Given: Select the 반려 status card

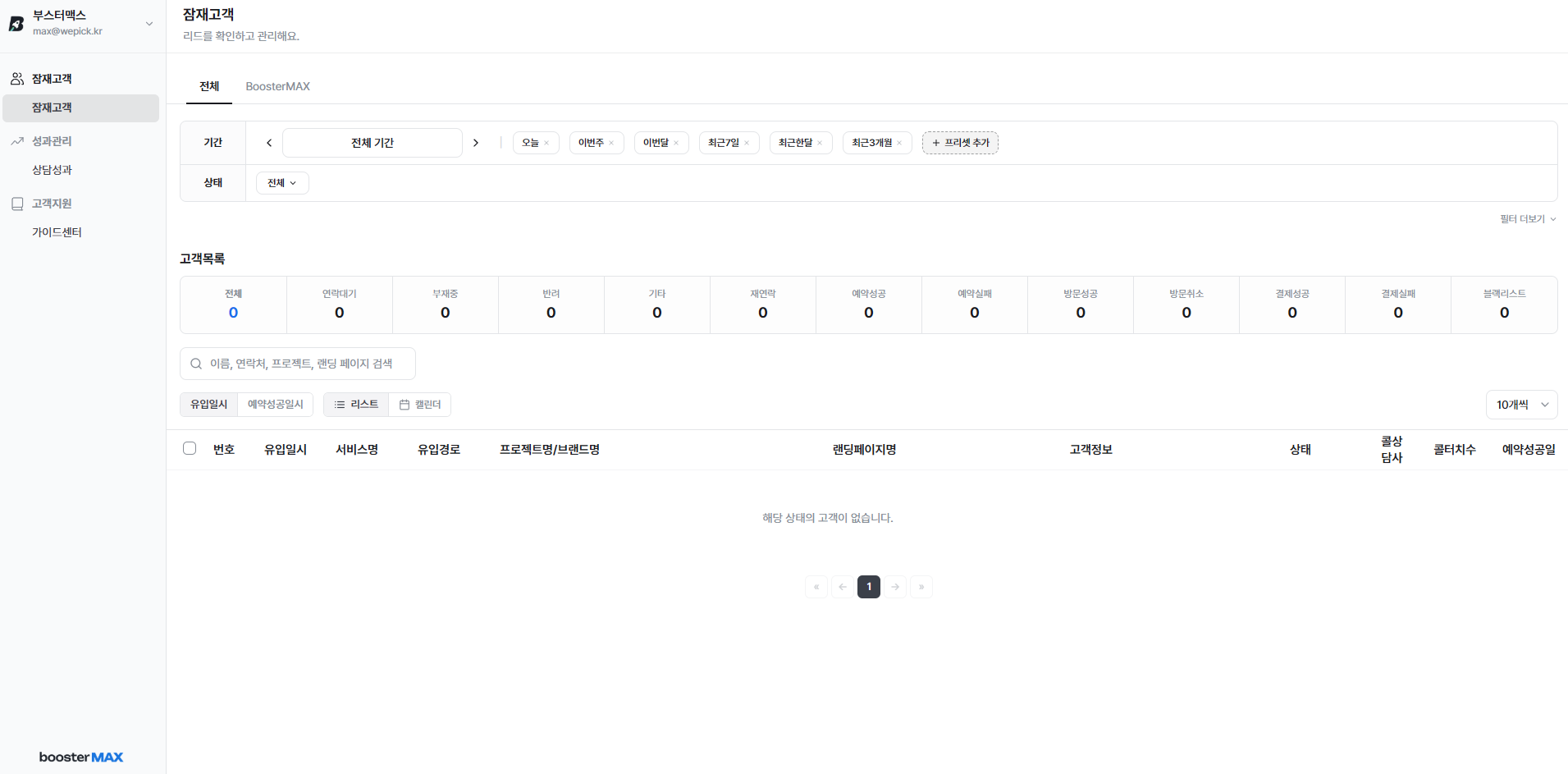Looking at the screenshot, I should 551,305.
